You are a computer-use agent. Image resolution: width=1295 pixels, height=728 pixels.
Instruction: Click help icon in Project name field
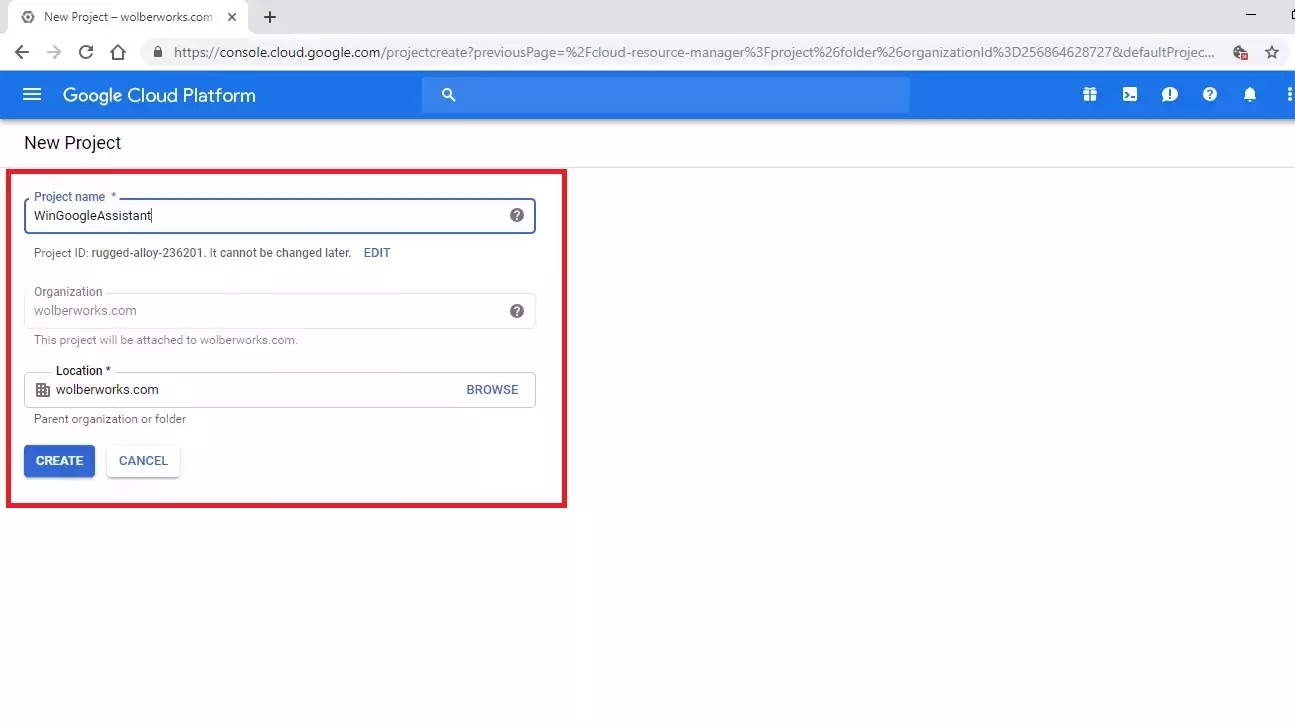pyautogui.click(x=517, y=215)
